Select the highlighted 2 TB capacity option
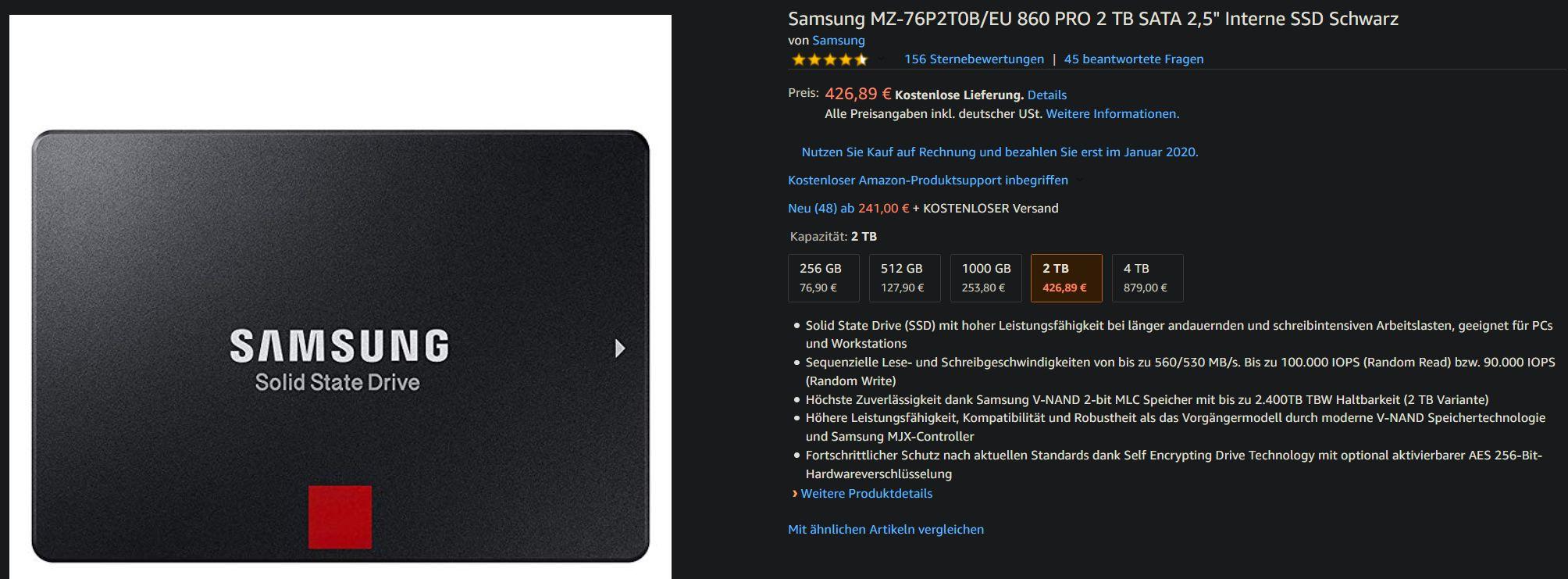This screenshot has height=579, width=1568. 1067,278
